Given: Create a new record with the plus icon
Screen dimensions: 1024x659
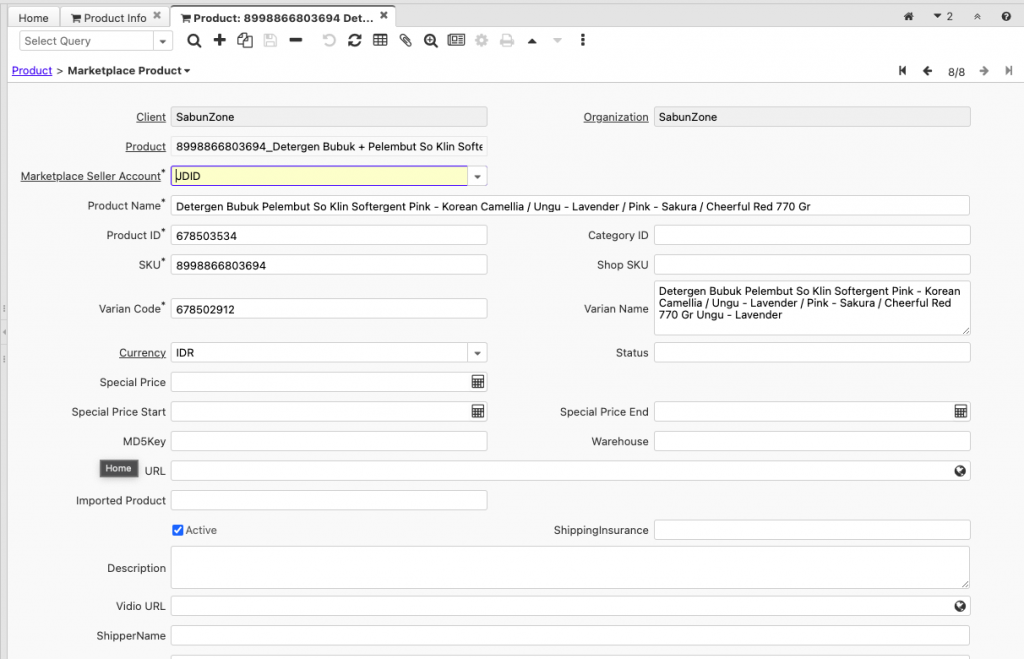Looking at the screenshot, I should (x=219, y=40).
